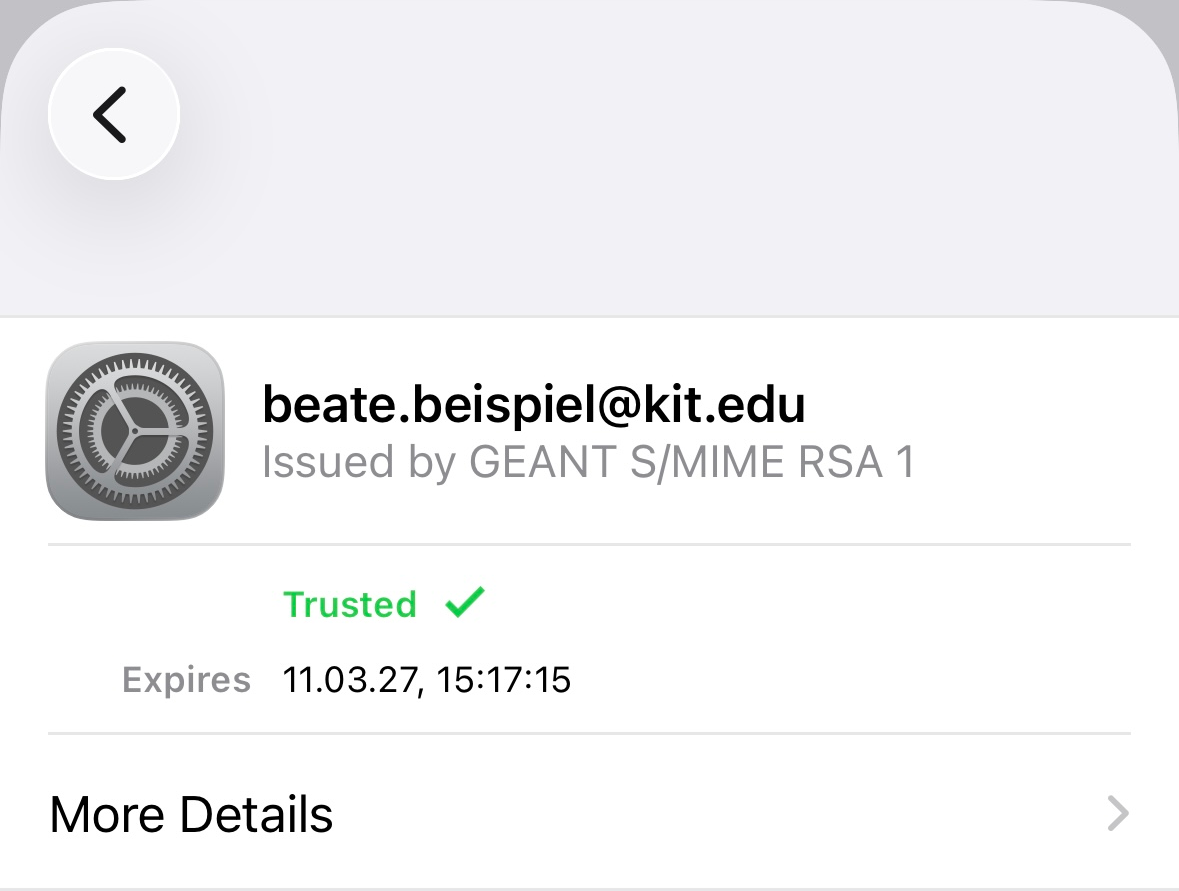Click the Issued by GEANT S/MIME subtitle

pyautogui.click(x=588, y=463)
